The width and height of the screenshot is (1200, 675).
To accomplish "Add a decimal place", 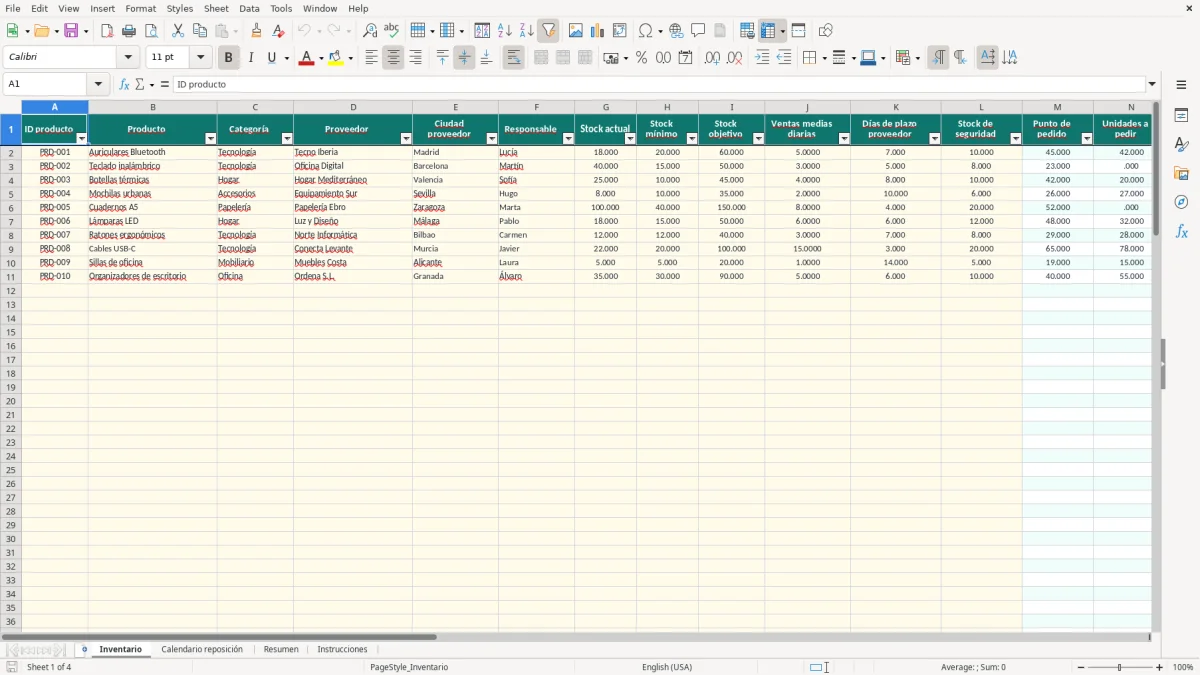I will [x=713, y=58].
